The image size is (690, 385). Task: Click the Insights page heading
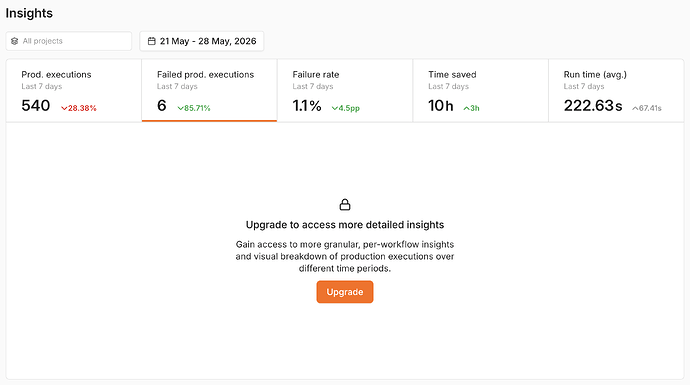click(29, 13)
